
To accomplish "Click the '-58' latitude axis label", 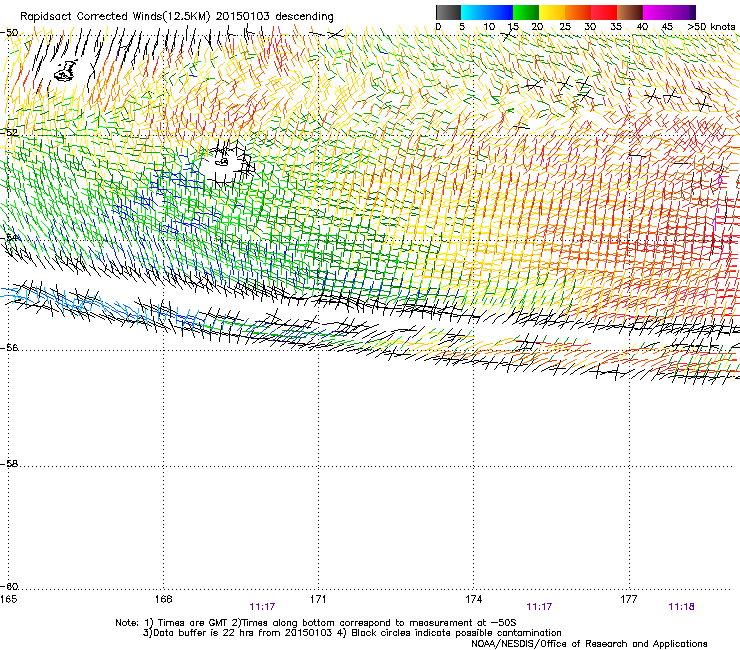I will pyautogui.click(x=9, y=464).
